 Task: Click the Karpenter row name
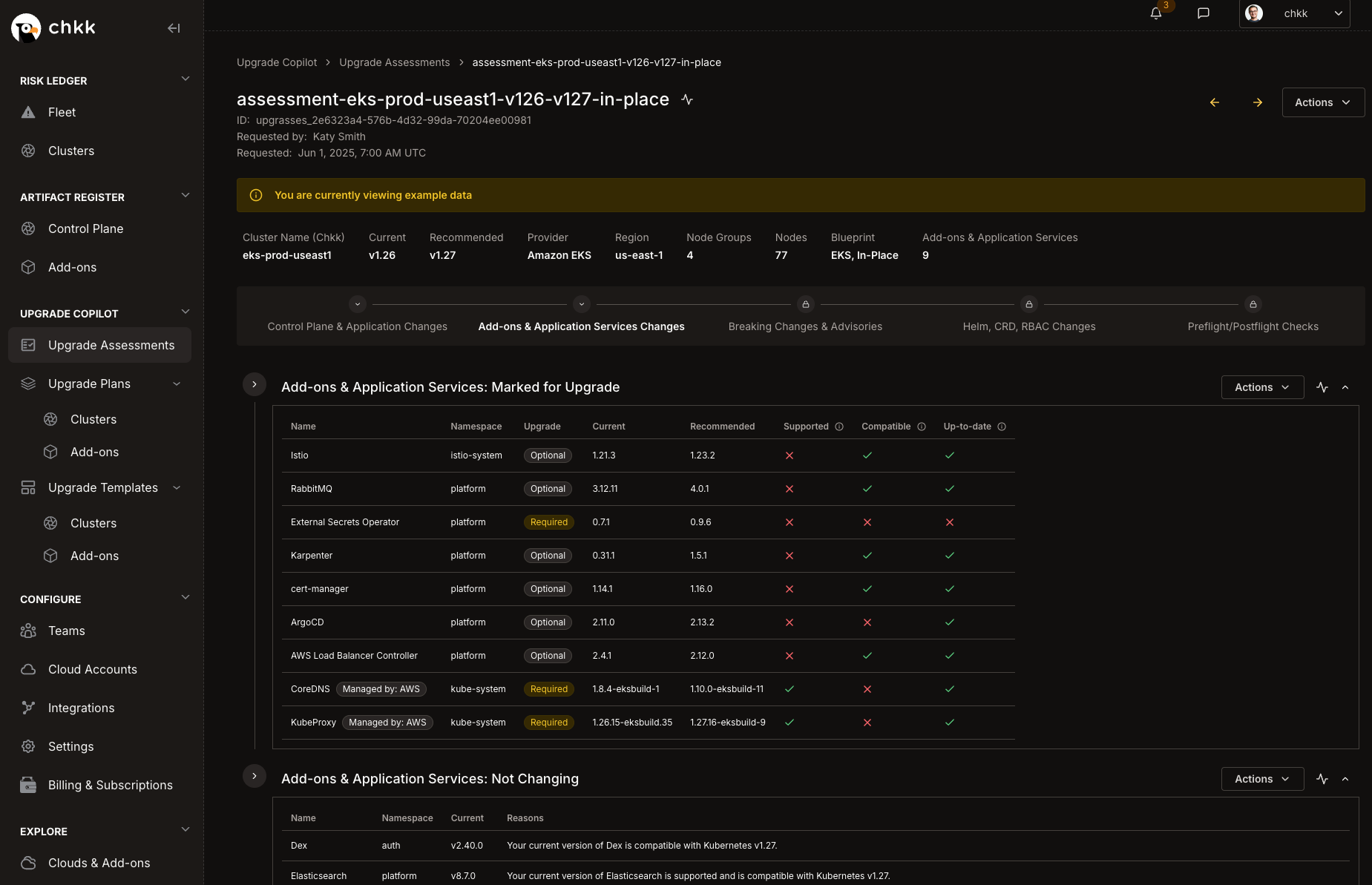pyautogui.click(x=312, y=556)
